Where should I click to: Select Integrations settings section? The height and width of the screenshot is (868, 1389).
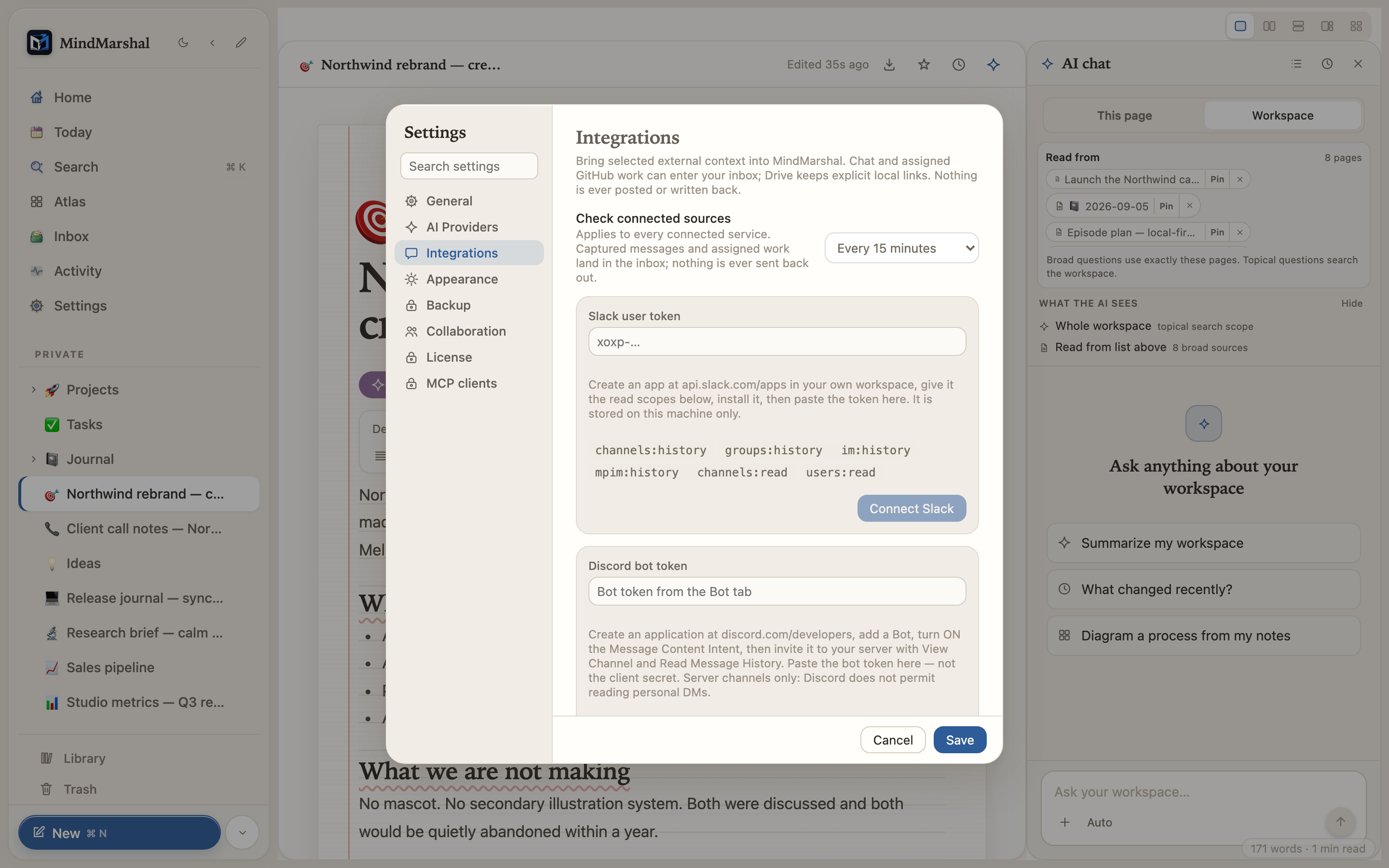pyautogui.click(x=469, y=253)
